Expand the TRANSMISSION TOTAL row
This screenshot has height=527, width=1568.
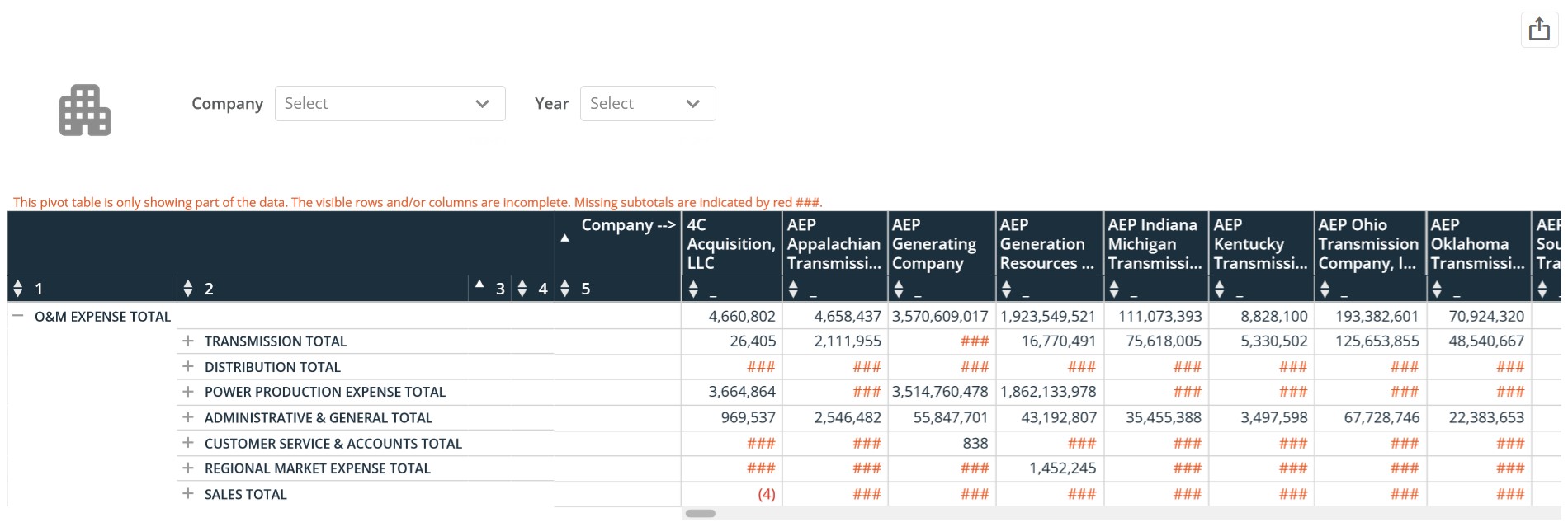(x=188, y=341)
